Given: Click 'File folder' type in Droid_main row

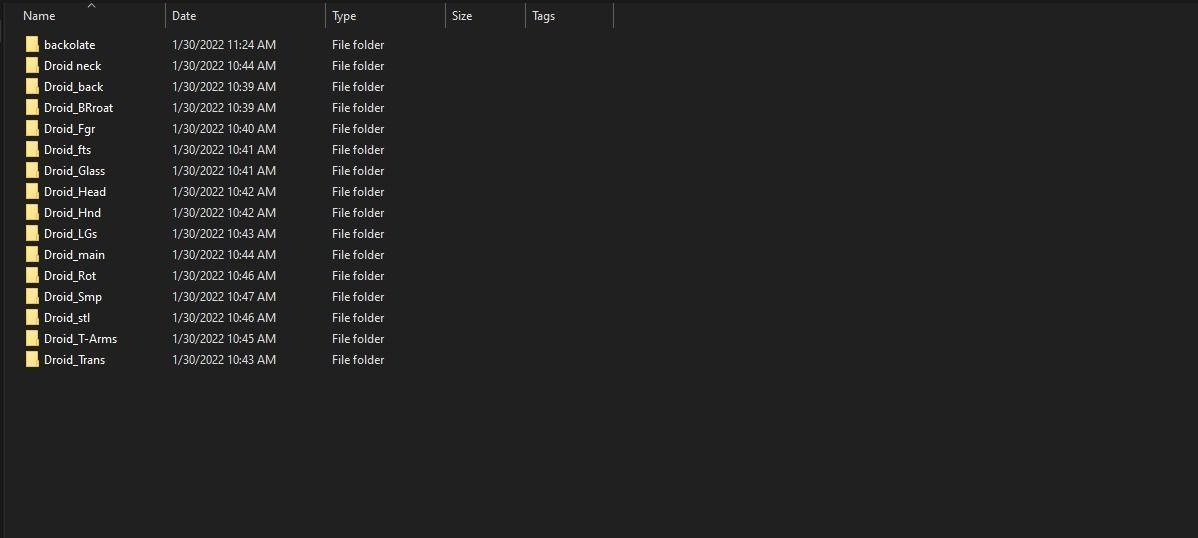Looking at the screenshot, I should (358, 255).
